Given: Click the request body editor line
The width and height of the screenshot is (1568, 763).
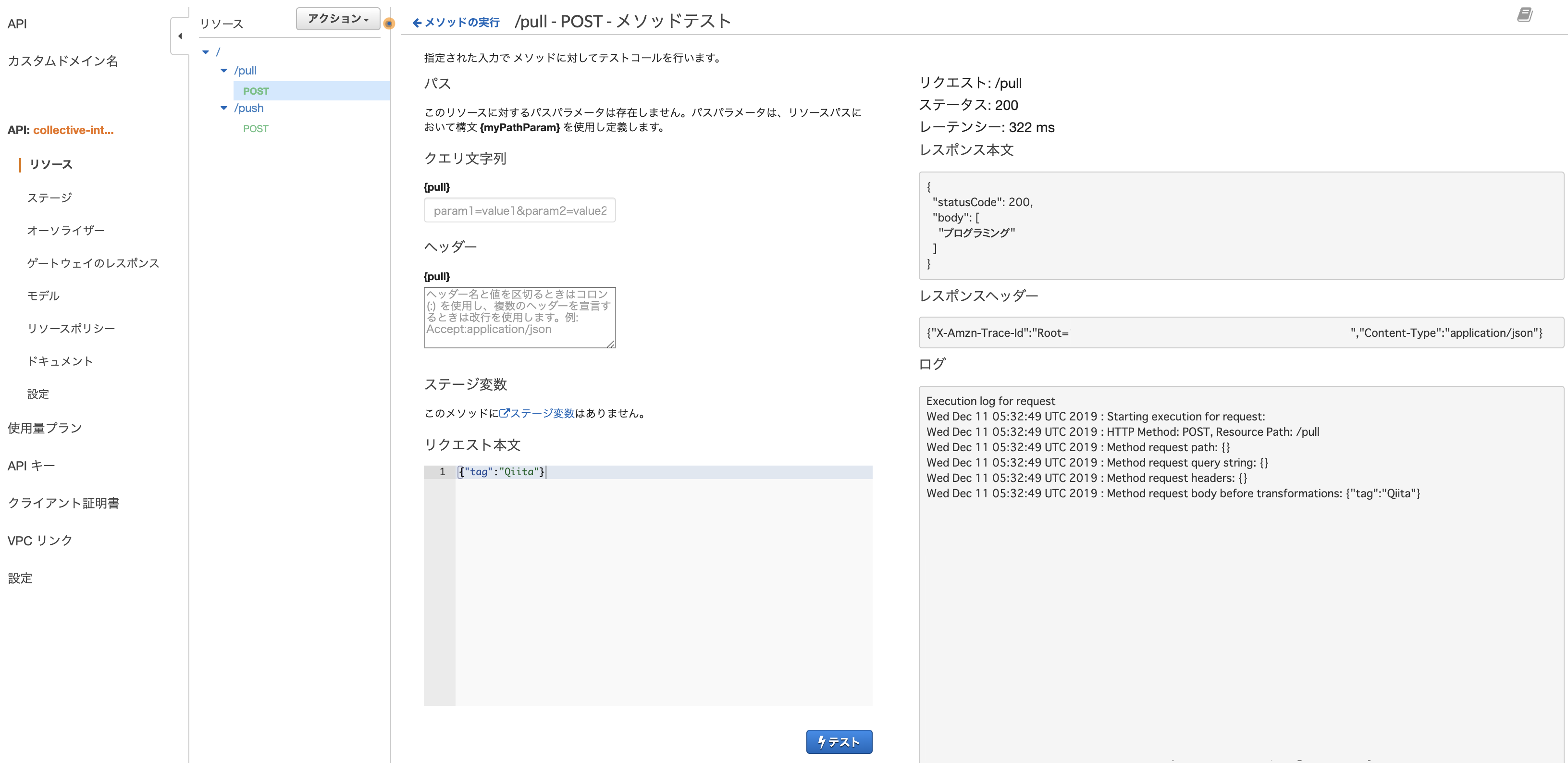Looking at the screenshot, I should pyautogui.click(x=664, y=472).
